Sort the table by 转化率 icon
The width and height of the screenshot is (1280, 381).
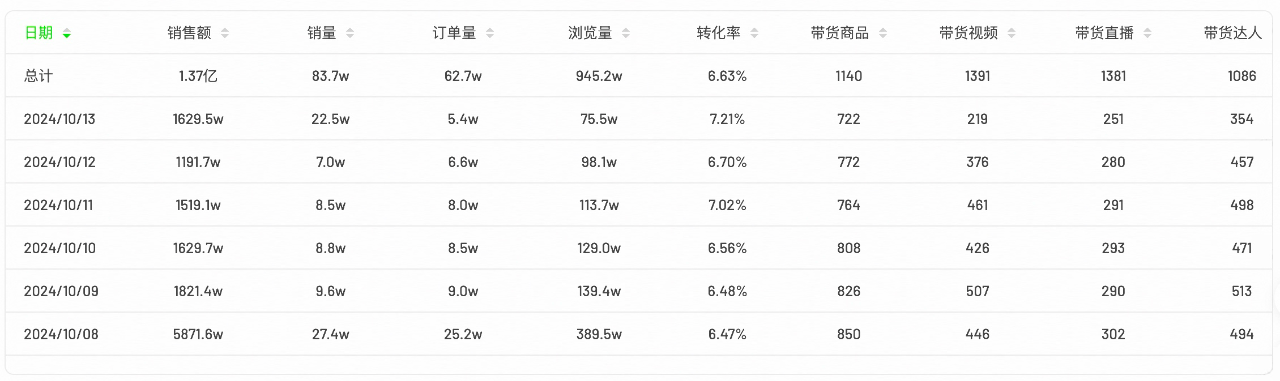coord(754,34)
